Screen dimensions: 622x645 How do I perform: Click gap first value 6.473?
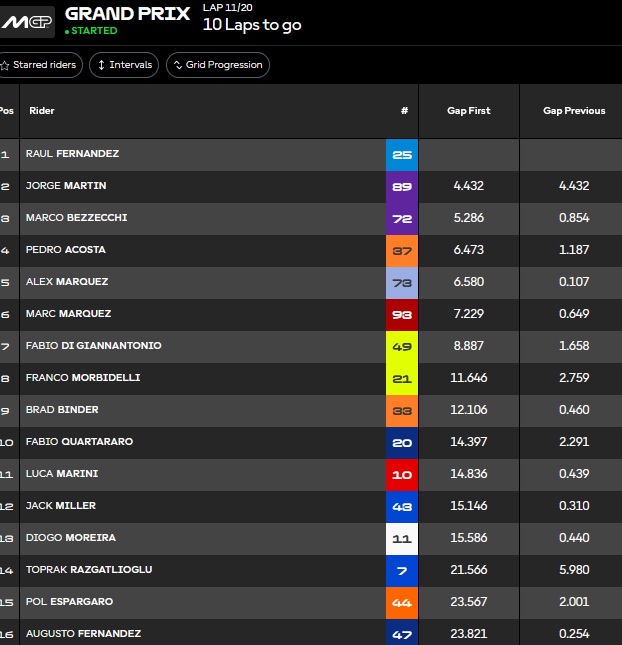pyautogui.click(x=469, y=250)
